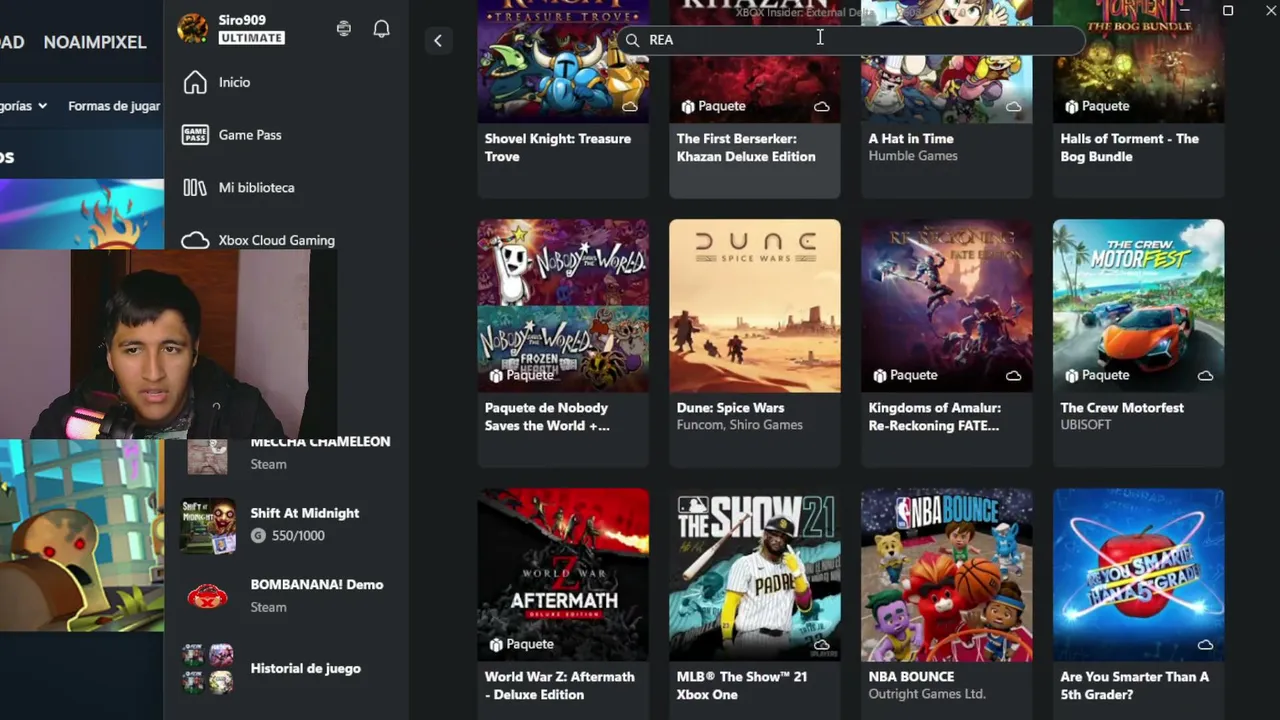
Task: Open the notifications bell
Action: click(x=382, y=29)
